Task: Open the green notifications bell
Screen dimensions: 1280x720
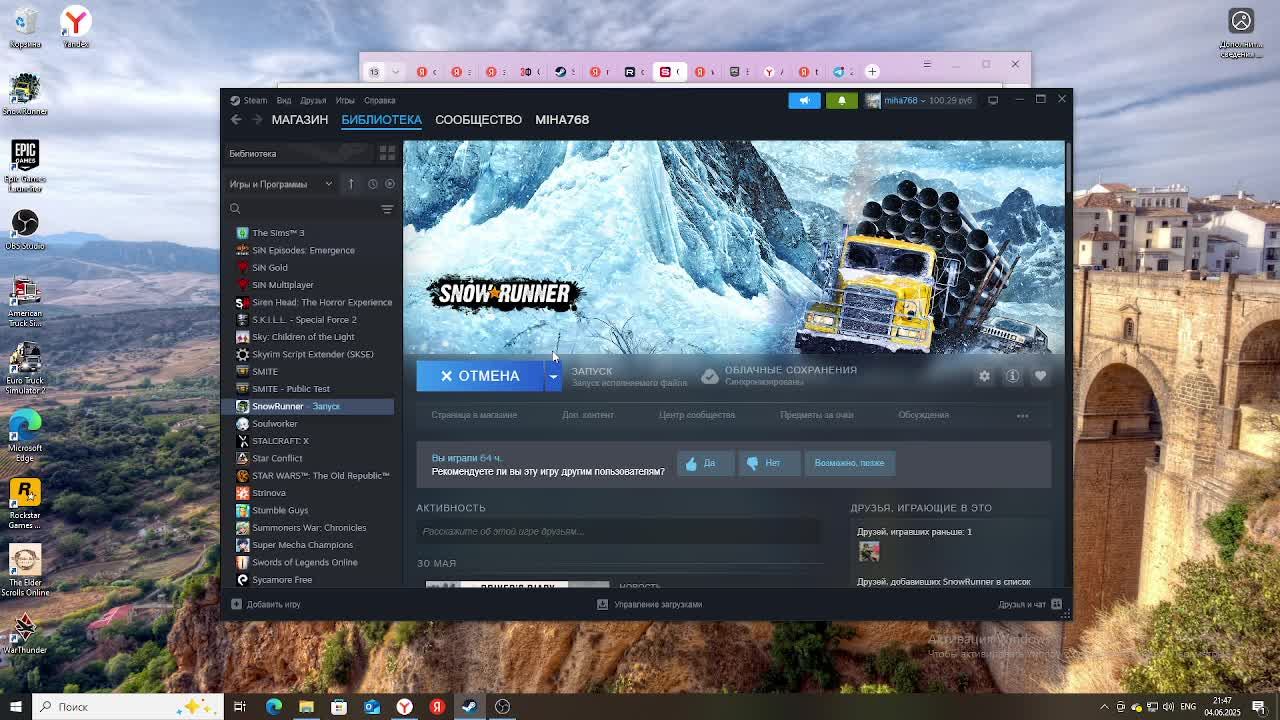Action: click(841, 100)
